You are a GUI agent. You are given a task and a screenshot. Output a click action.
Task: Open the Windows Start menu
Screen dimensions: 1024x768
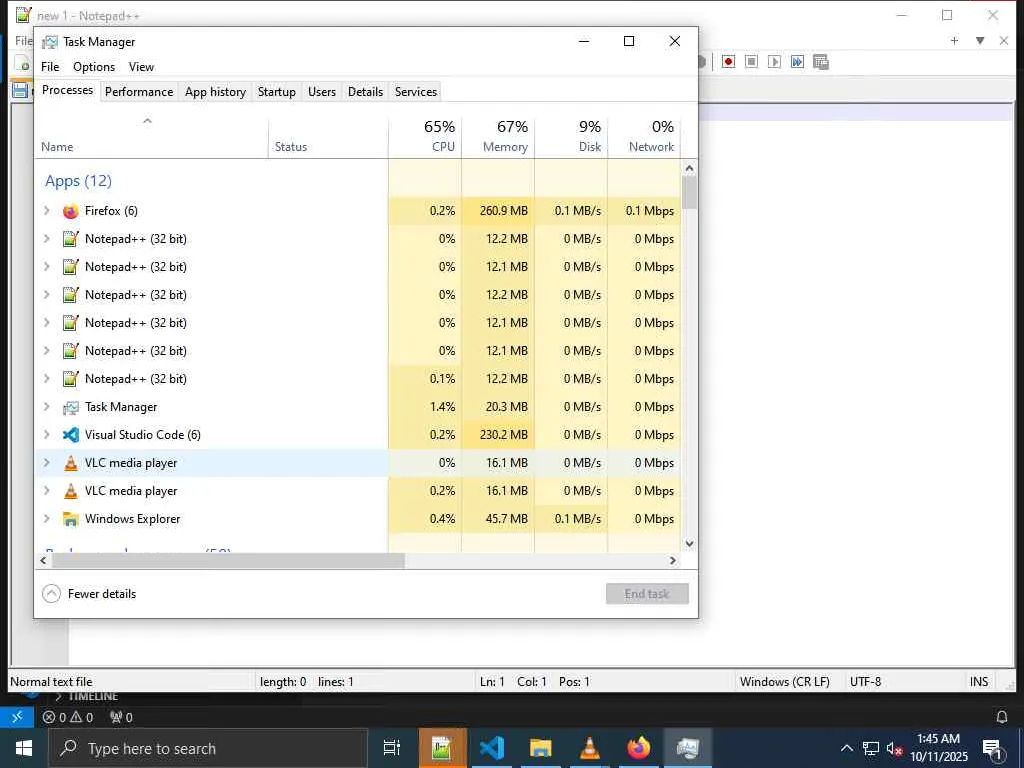pos(24,748)
